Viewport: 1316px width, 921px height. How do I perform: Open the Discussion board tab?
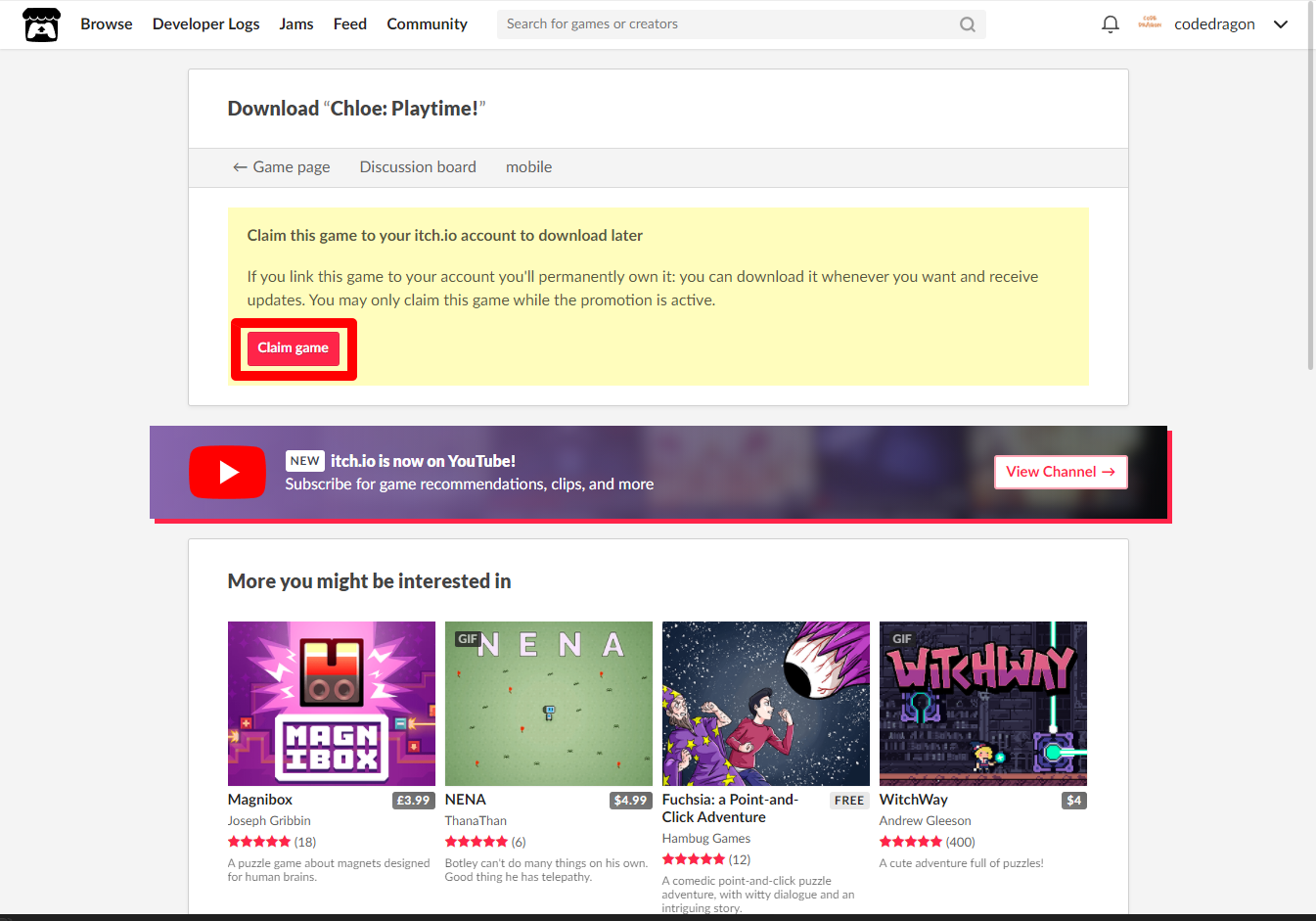[418, 167]
